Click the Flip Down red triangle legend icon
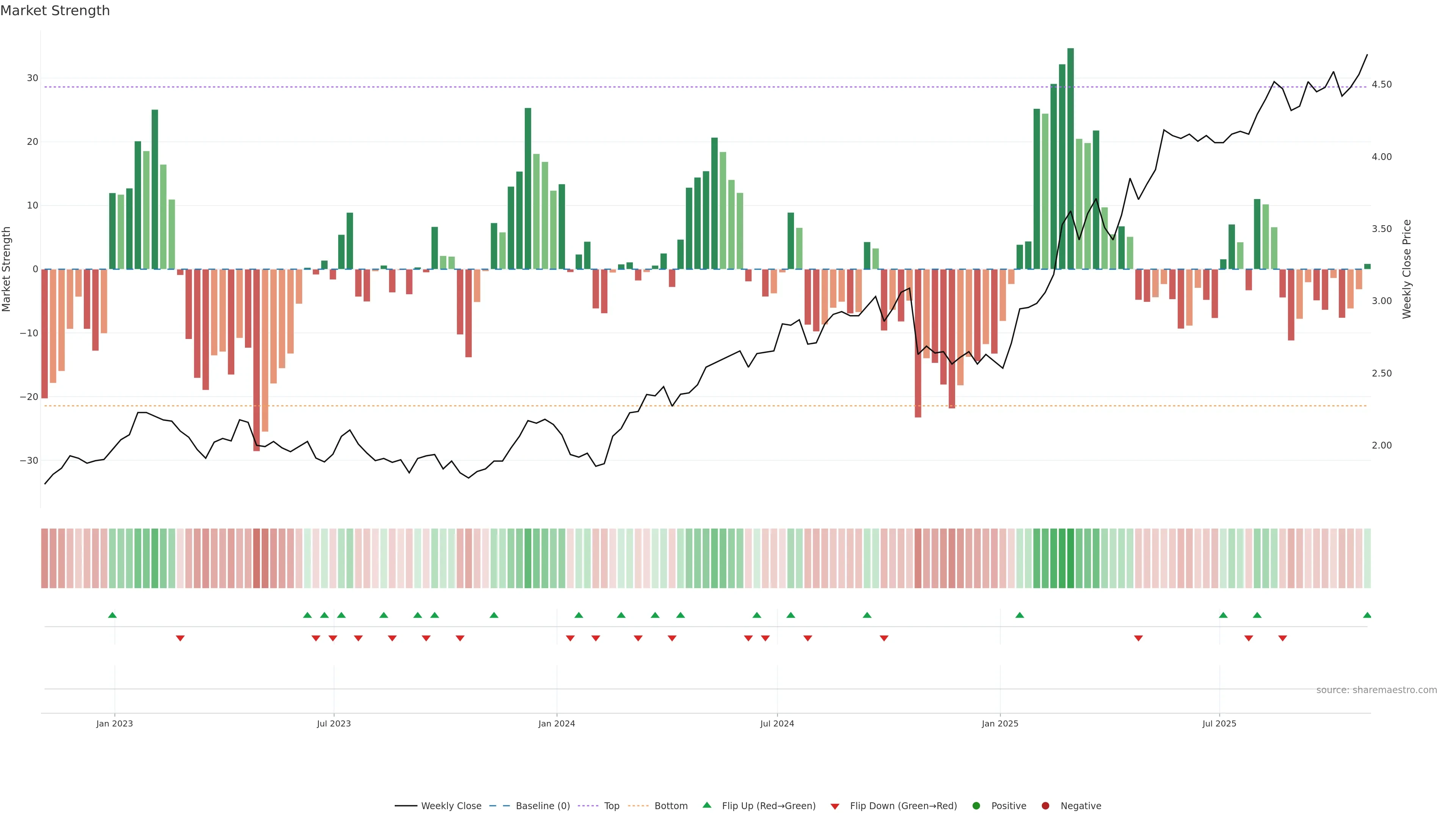Image resolution: width=1456 pixels, height=819 pixels. pyautogui.click(x=835, y=806)
